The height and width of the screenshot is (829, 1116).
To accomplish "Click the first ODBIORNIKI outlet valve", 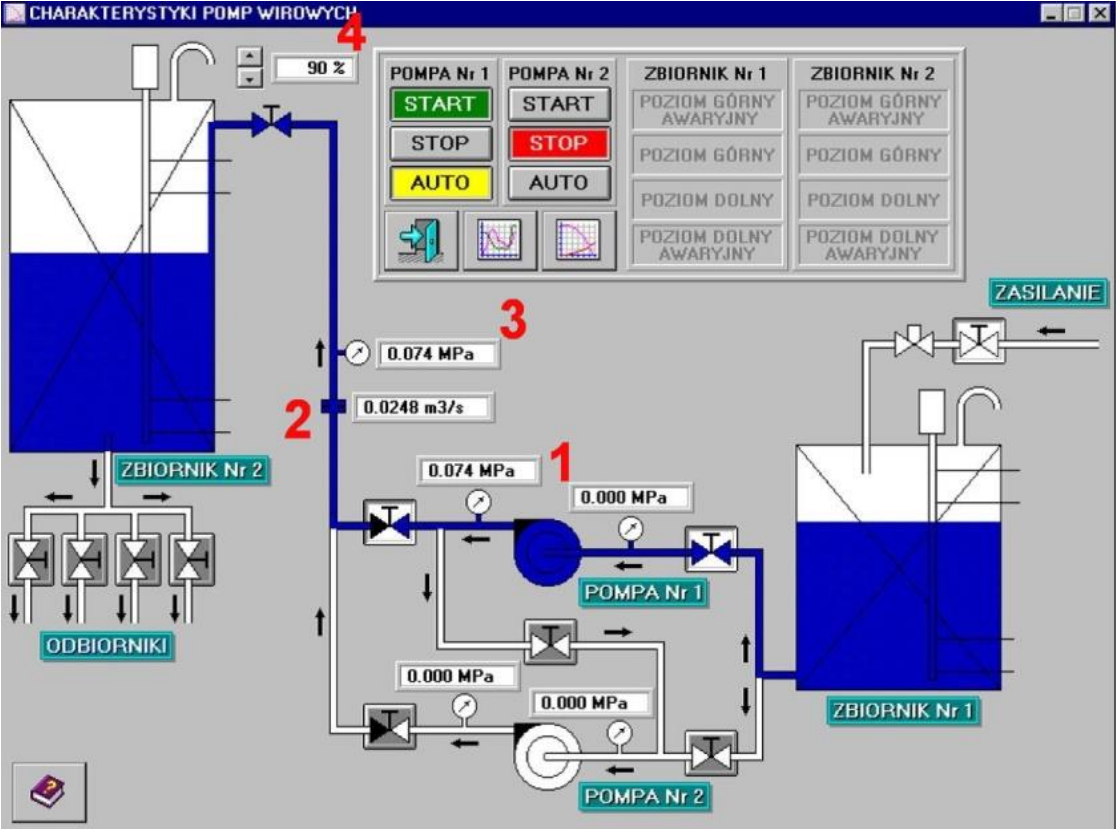I will [30, 560].
